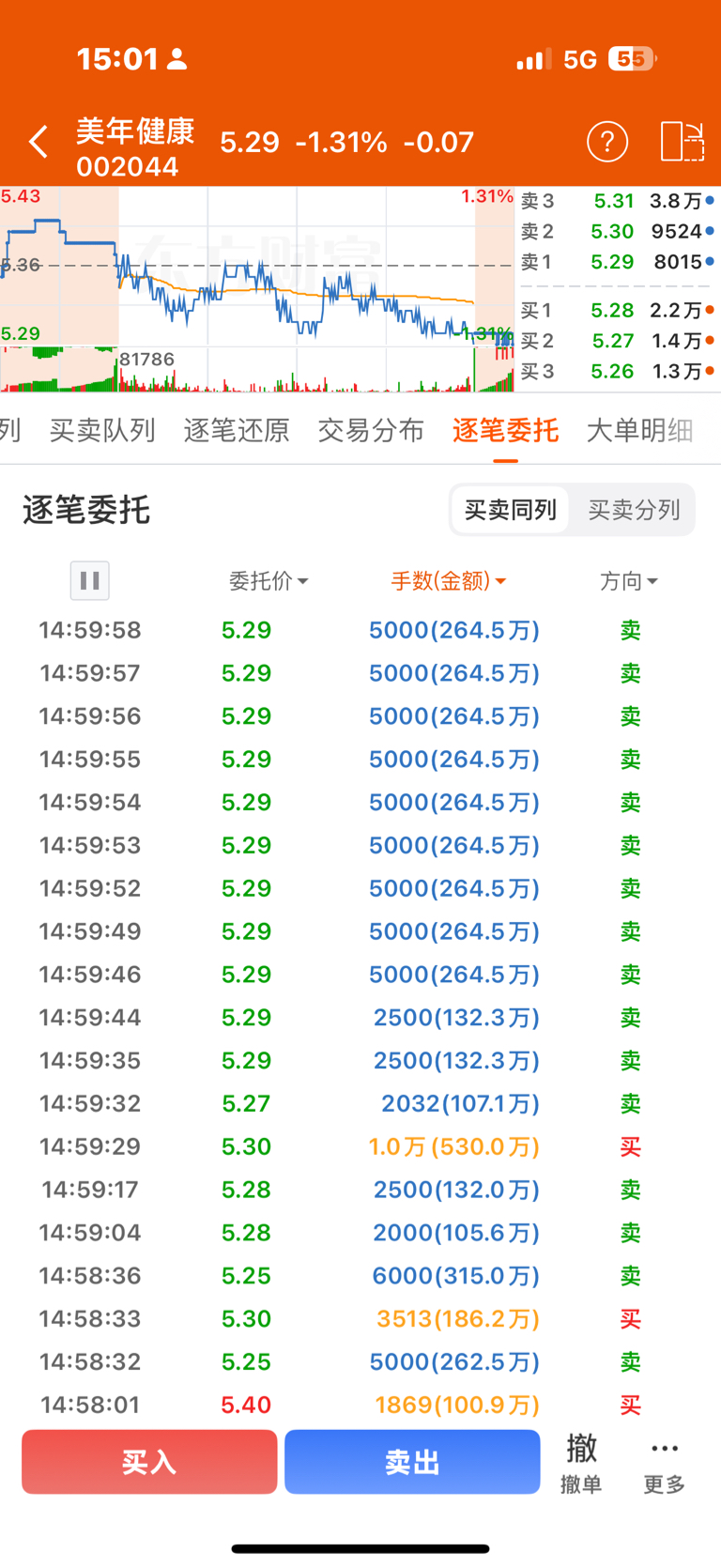The image size is (721, 1568).
Task: Tap the 逐笔委托 section heading
Action: [x=86, y=510]
